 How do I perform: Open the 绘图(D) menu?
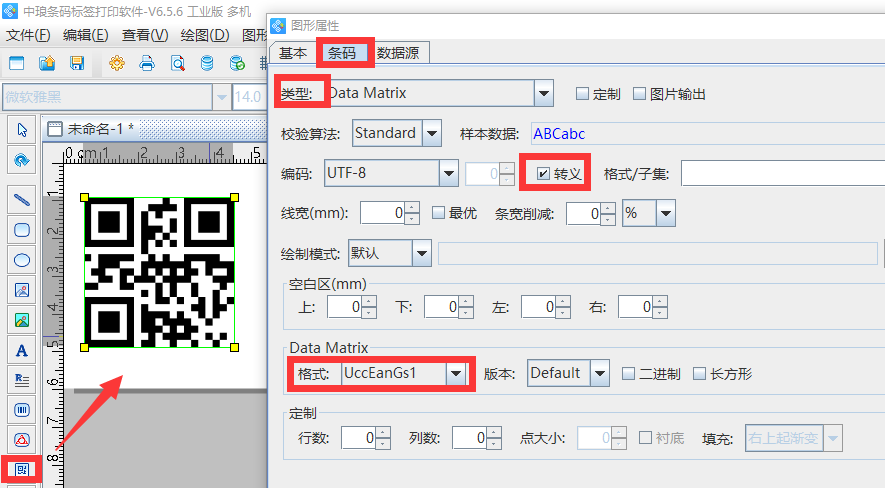point(205,35)
